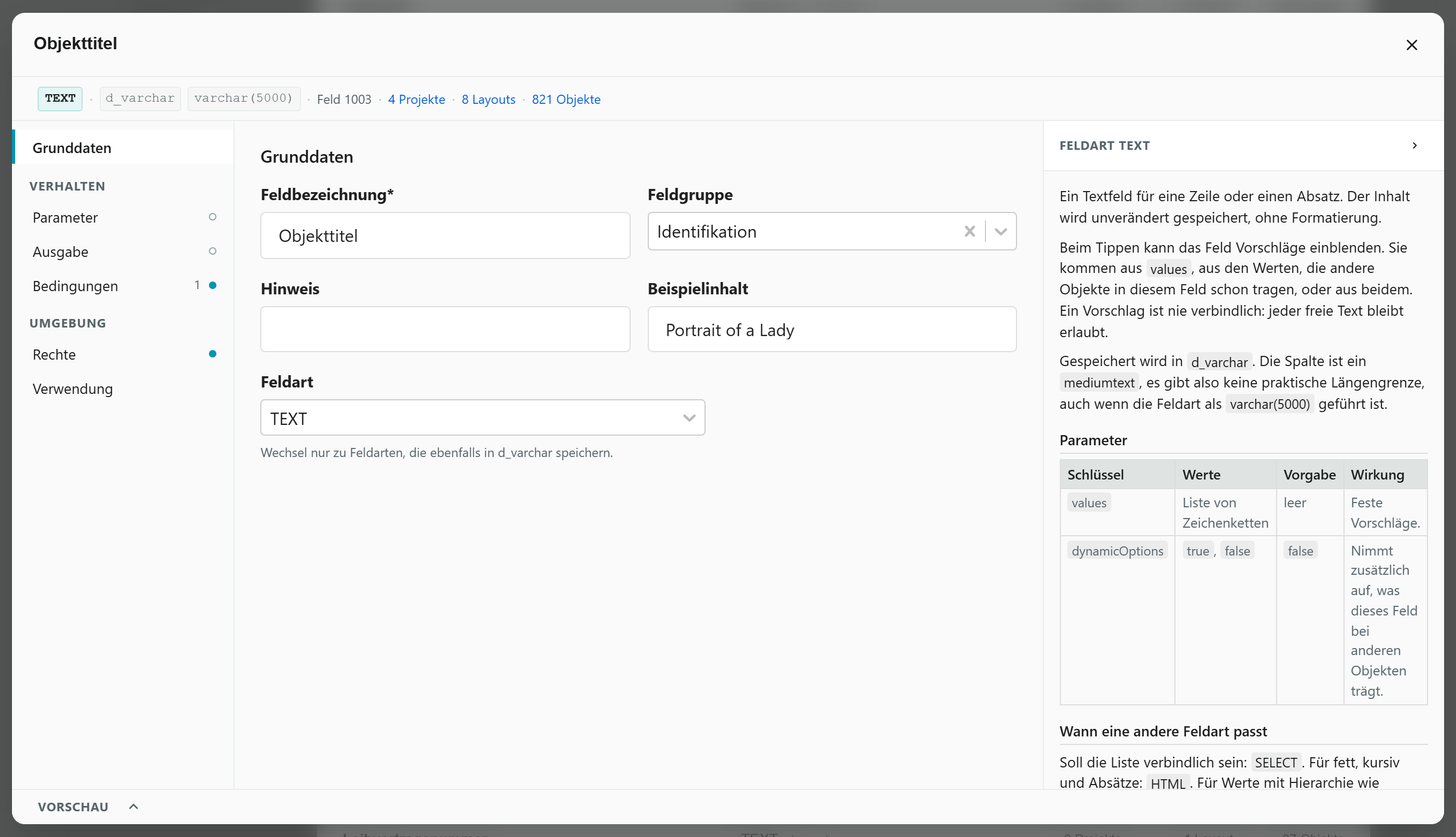Click the Parameter empty-circle indicator
The height and width of the screenshot is (837, 1456).
click(212, 217)
